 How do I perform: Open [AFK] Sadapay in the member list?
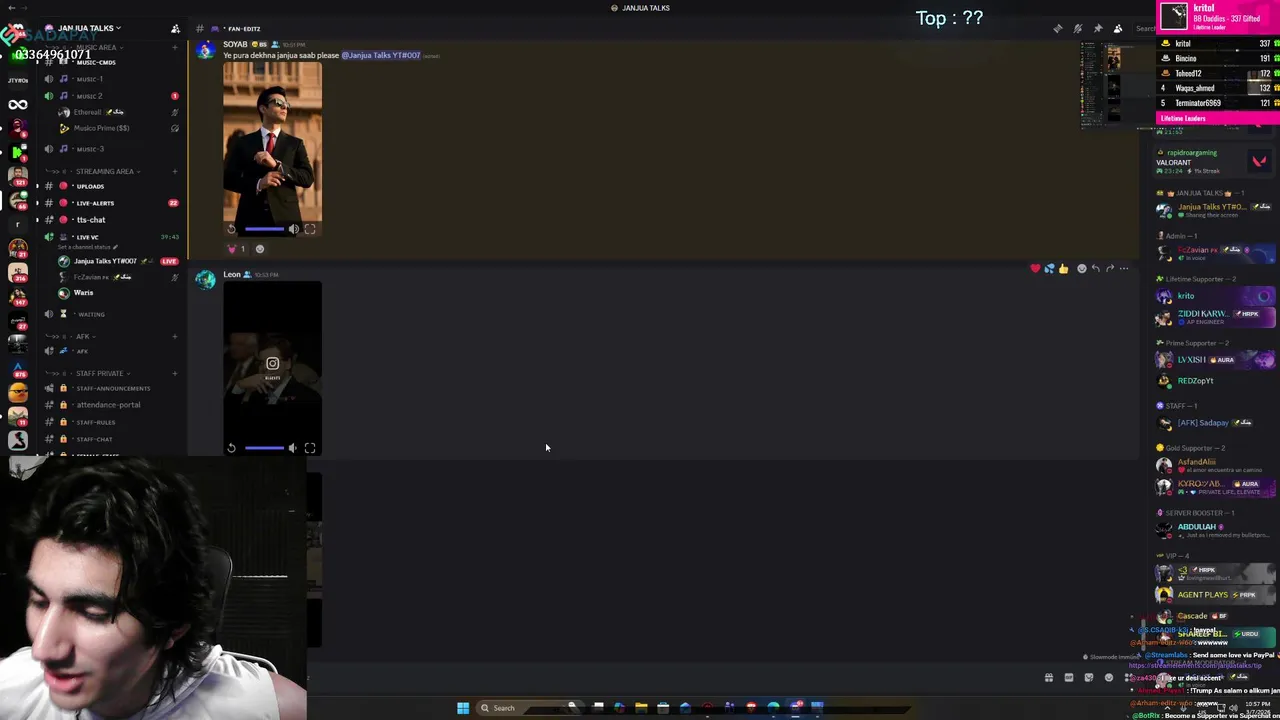pos(1202,423)
